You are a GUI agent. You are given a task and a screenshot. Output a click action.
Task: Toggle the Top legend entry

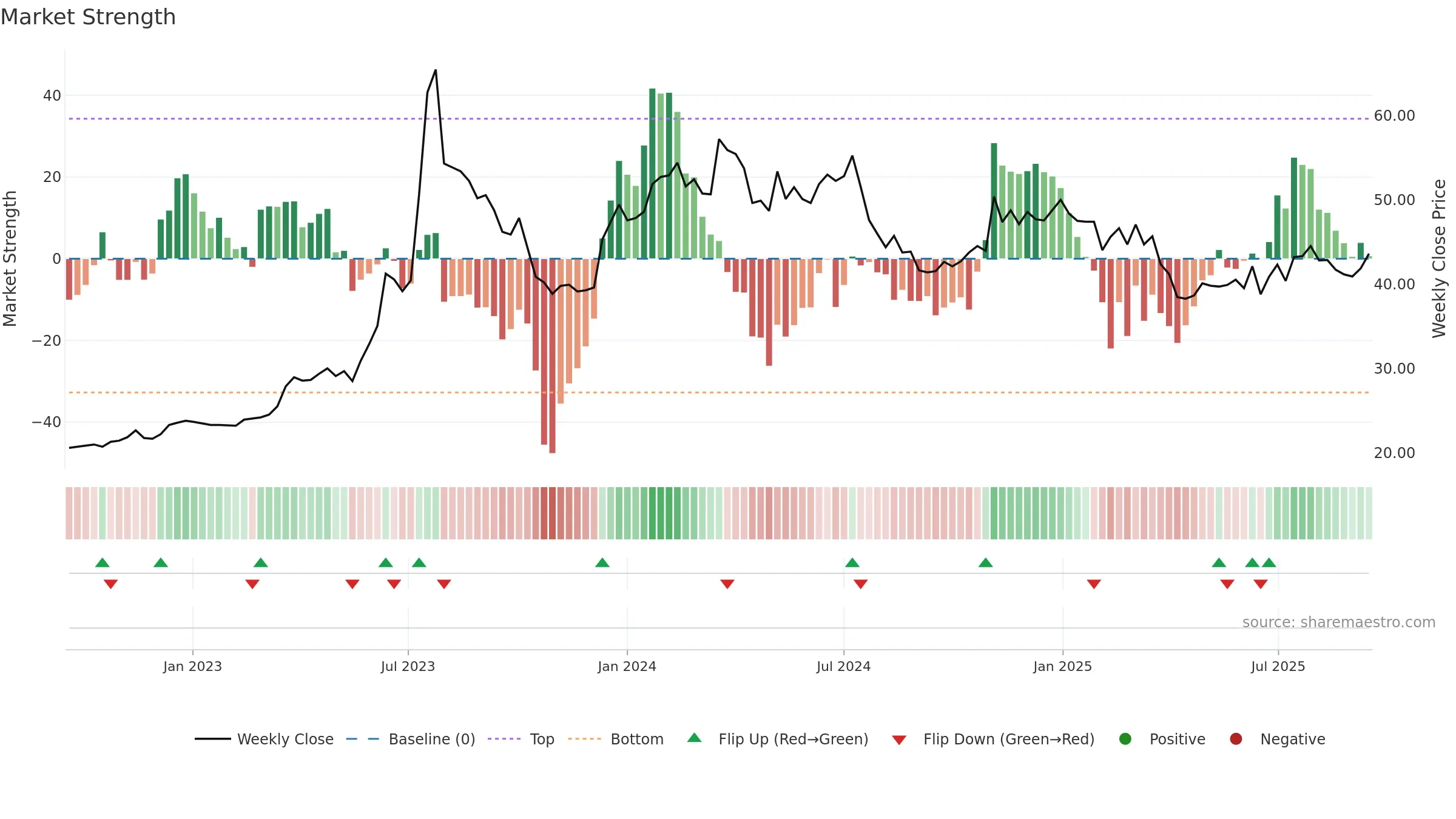point(521,739)
